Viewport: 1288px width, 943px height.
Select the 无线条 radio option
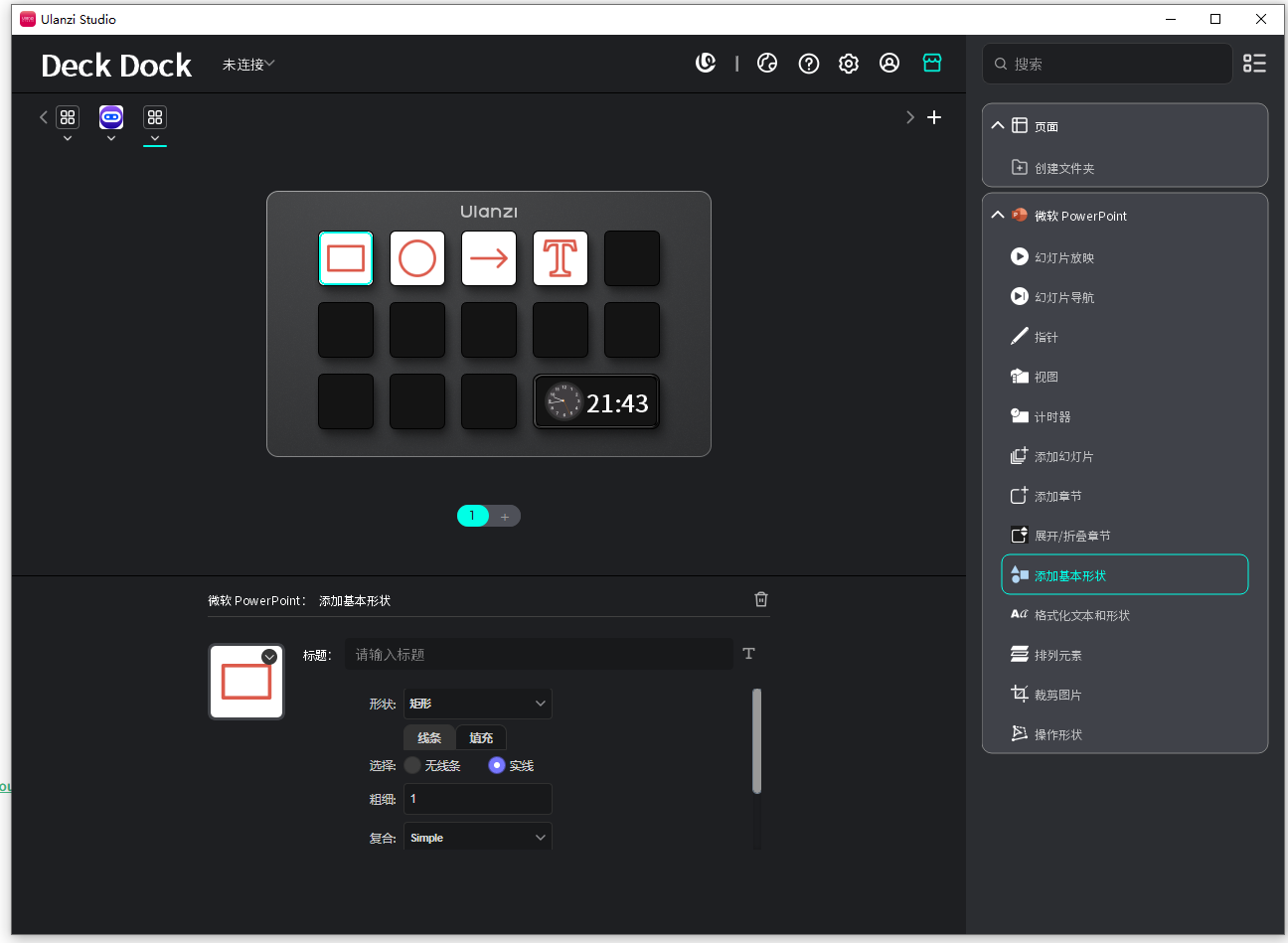point(412,765)
